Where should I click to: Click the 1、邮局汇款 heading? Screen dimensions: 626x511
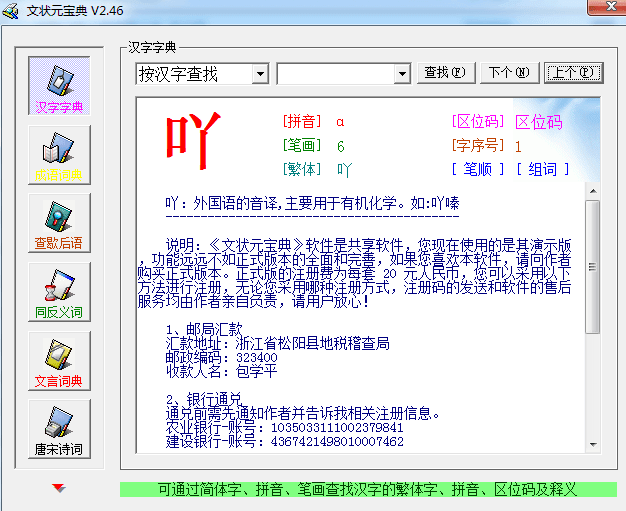(204, 329)
